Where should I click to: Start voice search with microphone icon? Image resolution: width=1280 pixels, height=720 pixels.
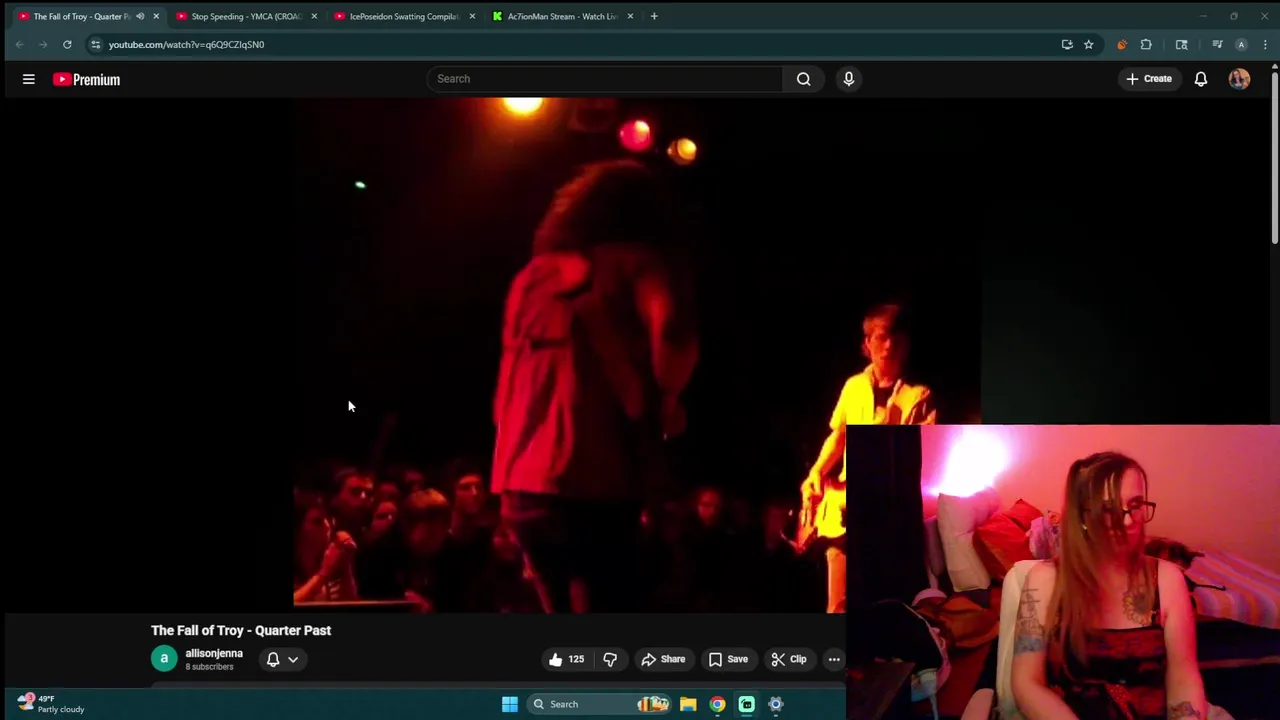coord(849,79)
